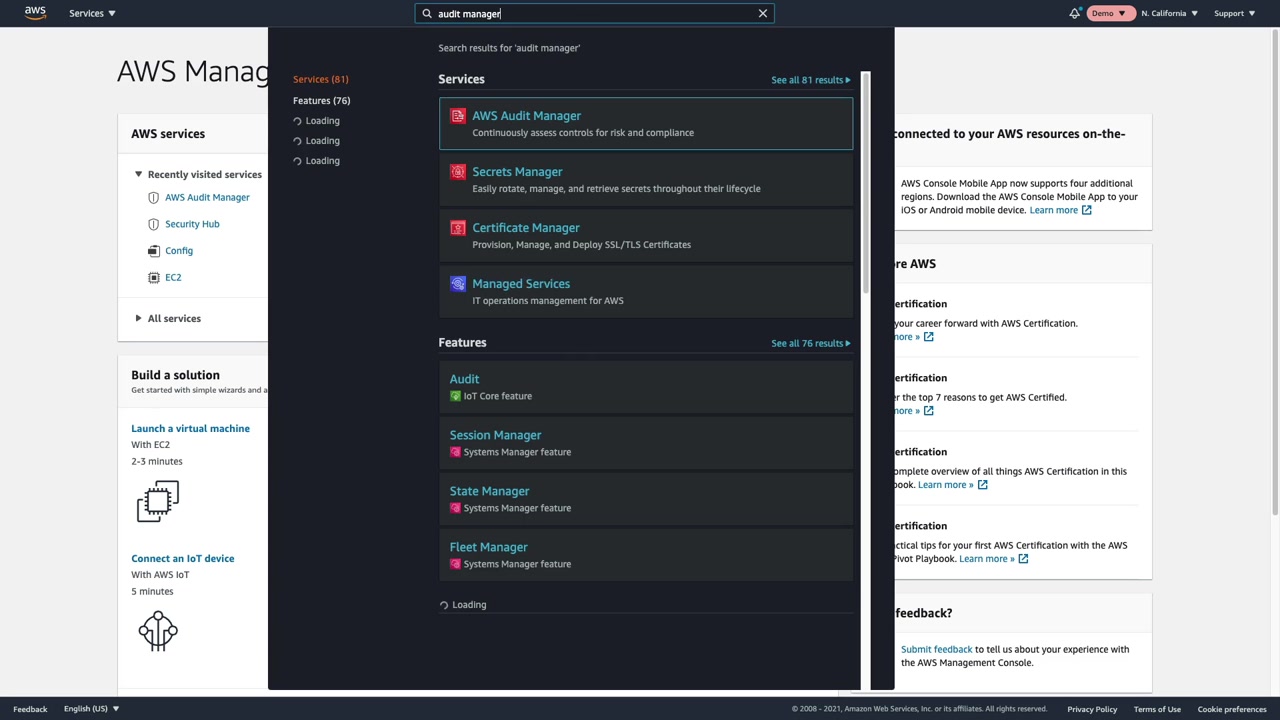The image size is (1280, 720).
Task: Open Config from recently visited services
Action: 179,251
